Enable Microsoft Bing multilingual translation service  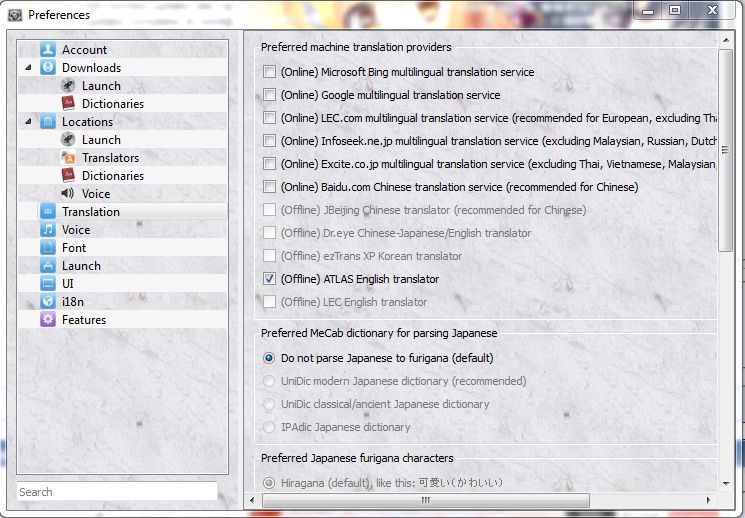[x=269, y=72]
